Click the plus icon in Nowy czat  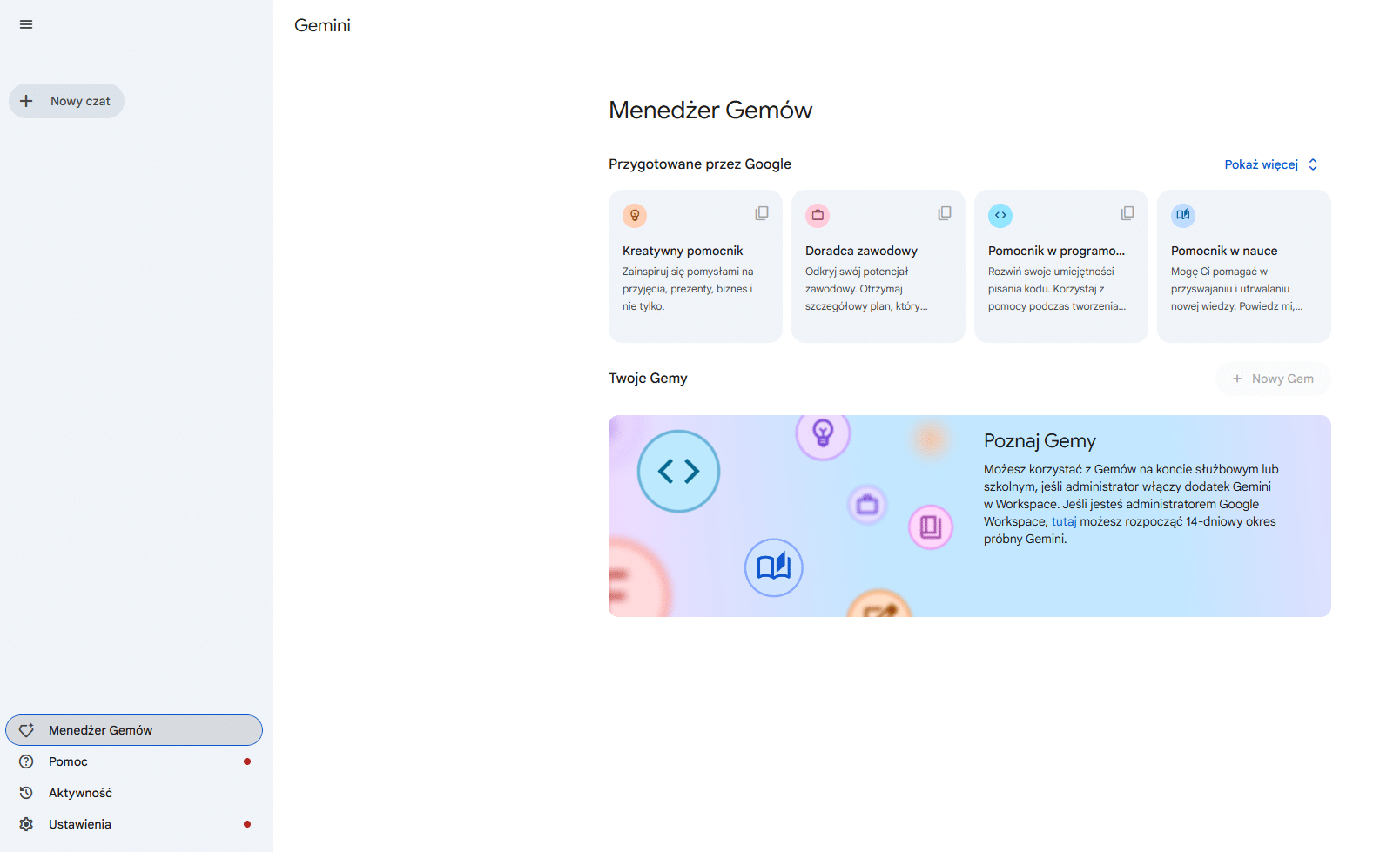pyautogui.click(x=26, y=101)
